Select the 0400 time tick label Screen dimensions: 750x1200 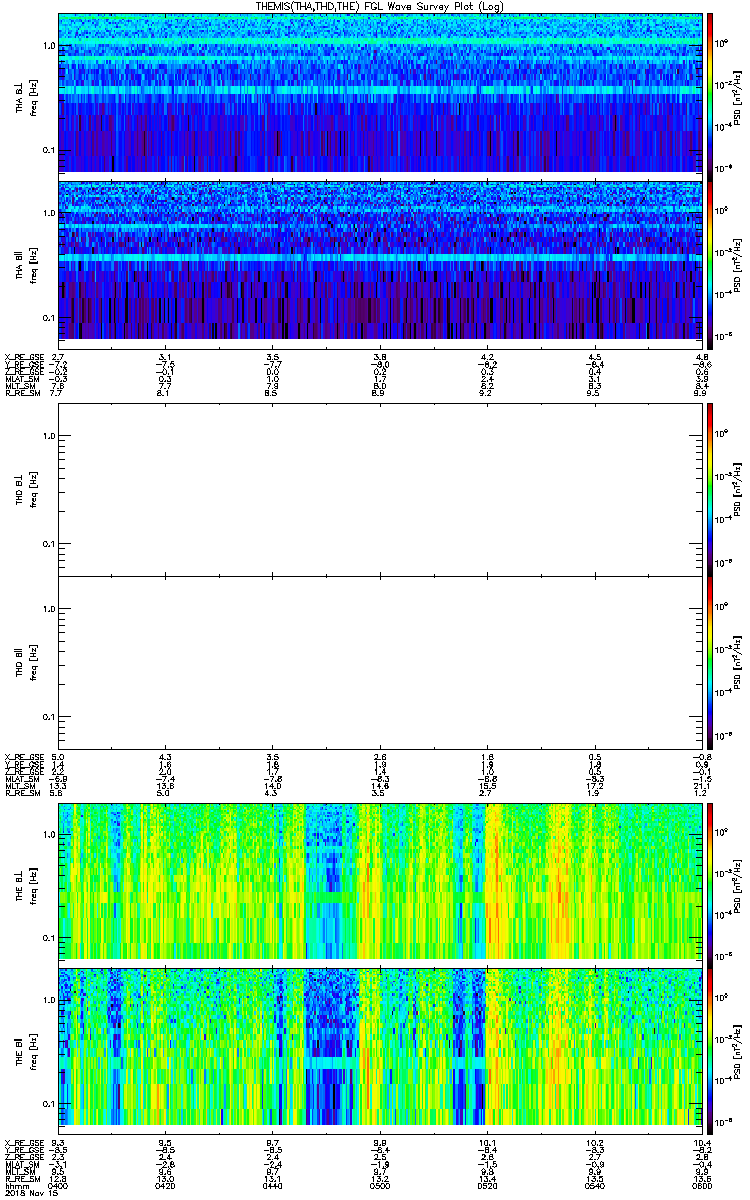click(x=58, y=1186)
